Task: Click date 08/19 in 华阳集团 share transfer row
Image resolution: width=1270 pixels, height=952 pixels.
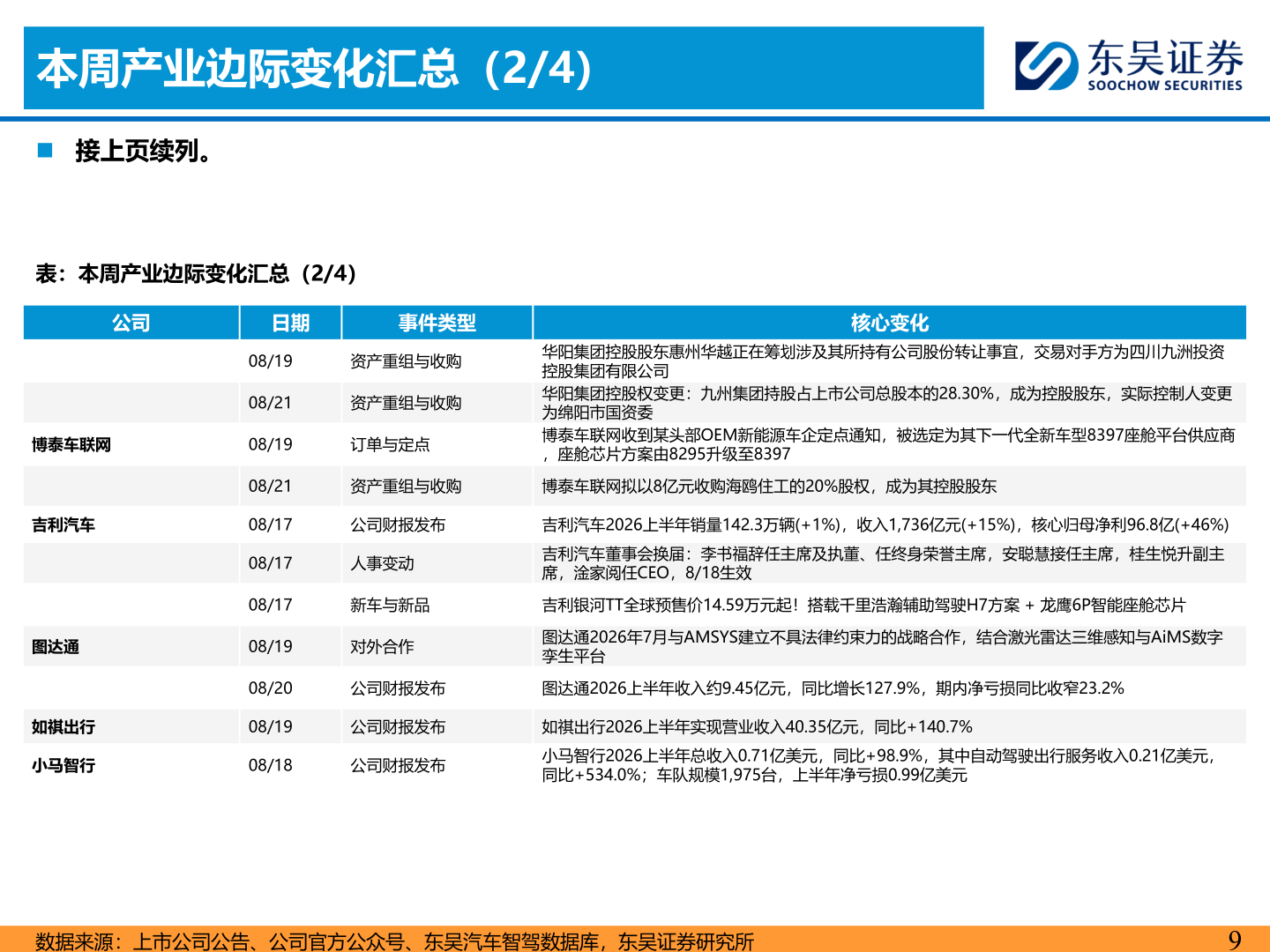Action: point(271,361)
